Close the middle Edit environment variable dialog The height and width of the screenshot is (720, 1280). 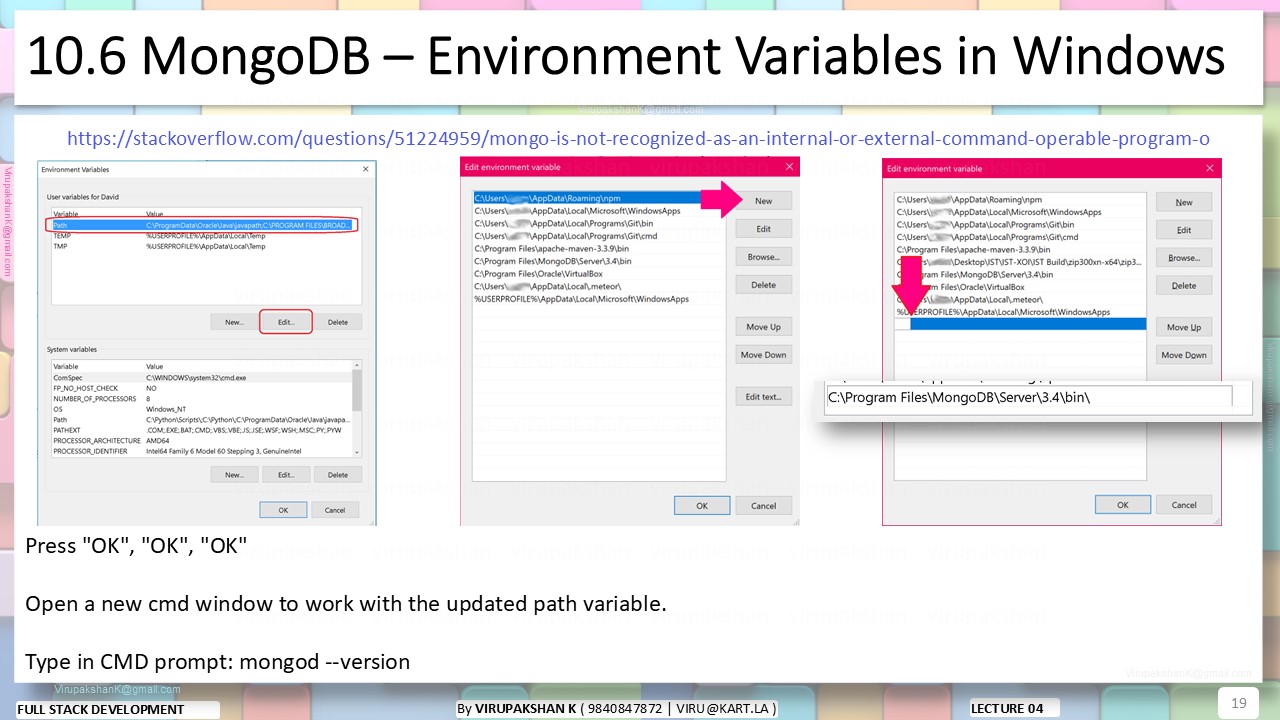point(789,167)
